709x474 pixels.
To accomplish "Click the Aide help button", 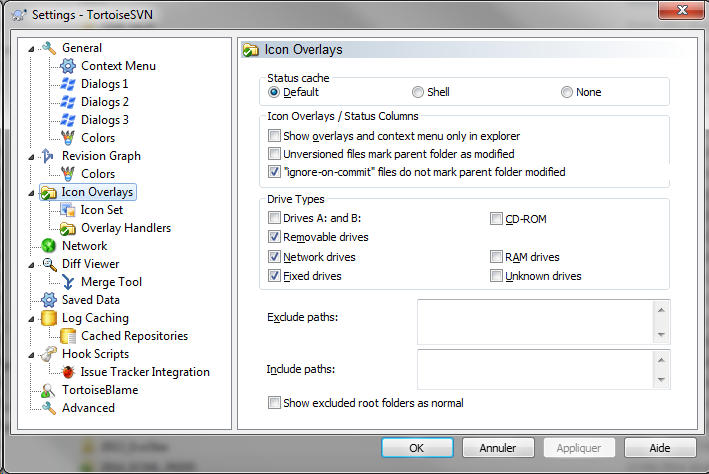I will pyautogui.click(x=660, y=447).
